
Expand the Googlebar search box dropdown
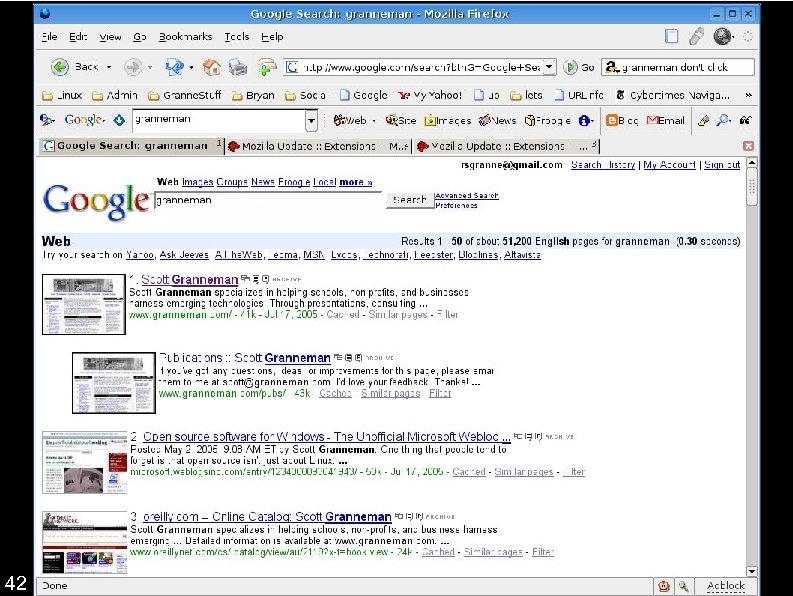[312, 120]
